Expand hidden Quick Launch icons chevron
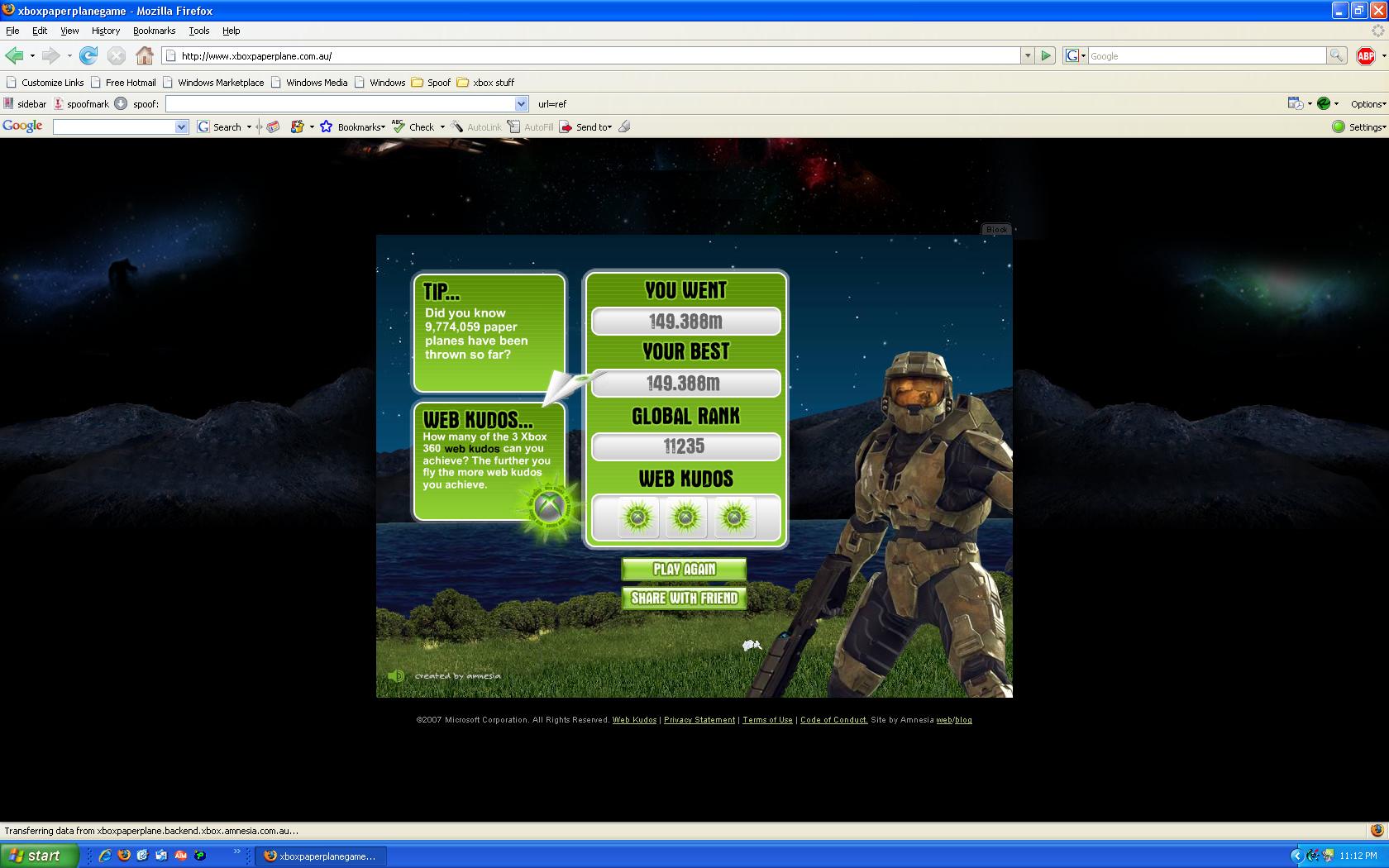The width and height of the screenshot is (1389, 868). 236,851
